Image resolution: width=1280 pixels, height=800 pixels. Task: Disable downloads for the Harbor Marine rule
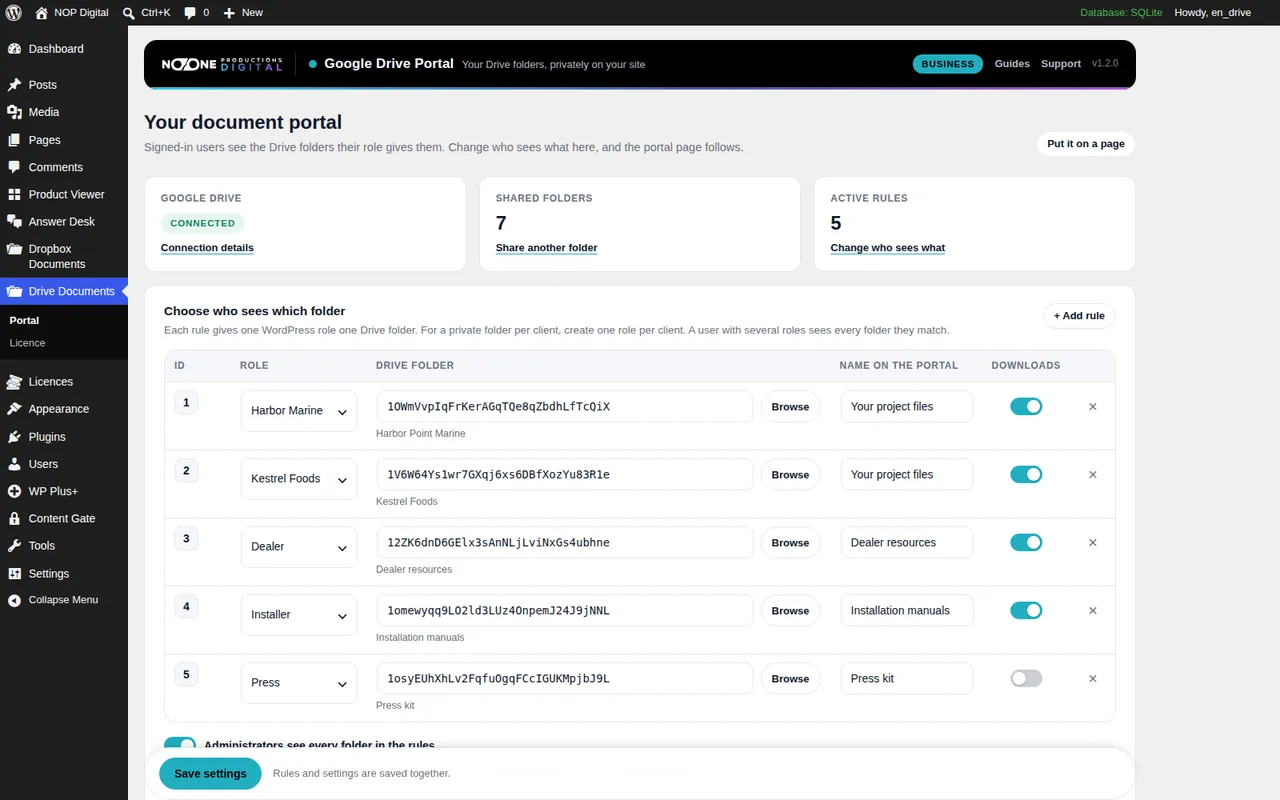click(1026, 406)
